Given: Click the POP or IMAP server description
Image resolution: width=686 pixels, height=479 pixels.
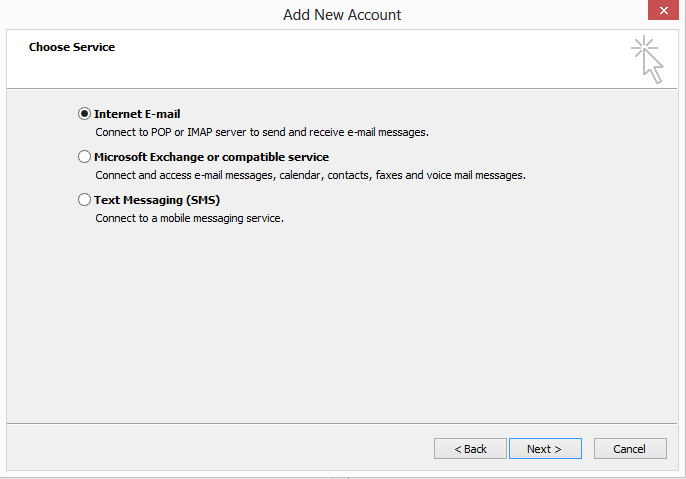Looking at the screenshot, I should pos(262,132).
